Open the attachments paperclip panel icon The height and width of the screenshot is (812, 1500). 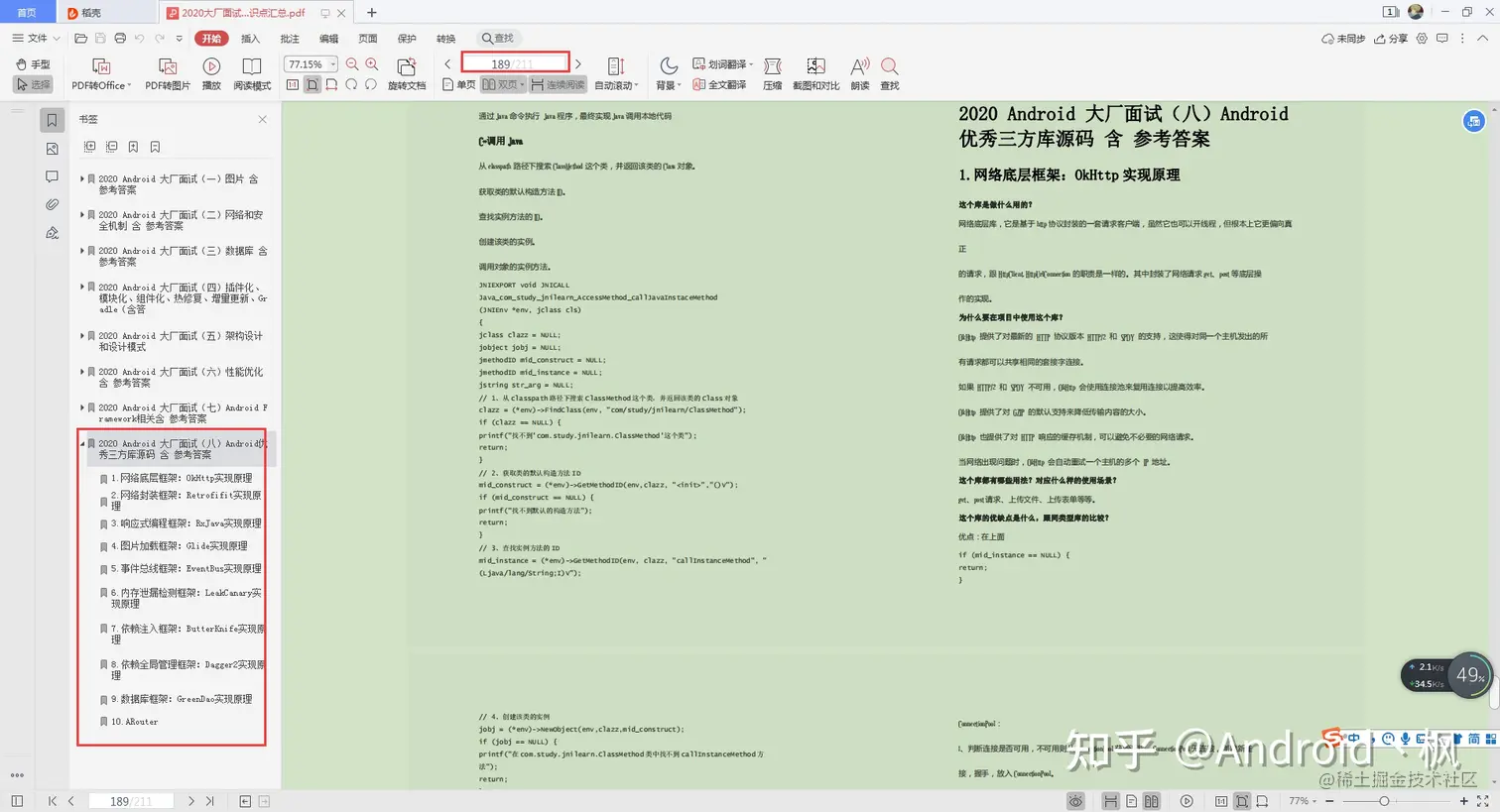(53, 204)
